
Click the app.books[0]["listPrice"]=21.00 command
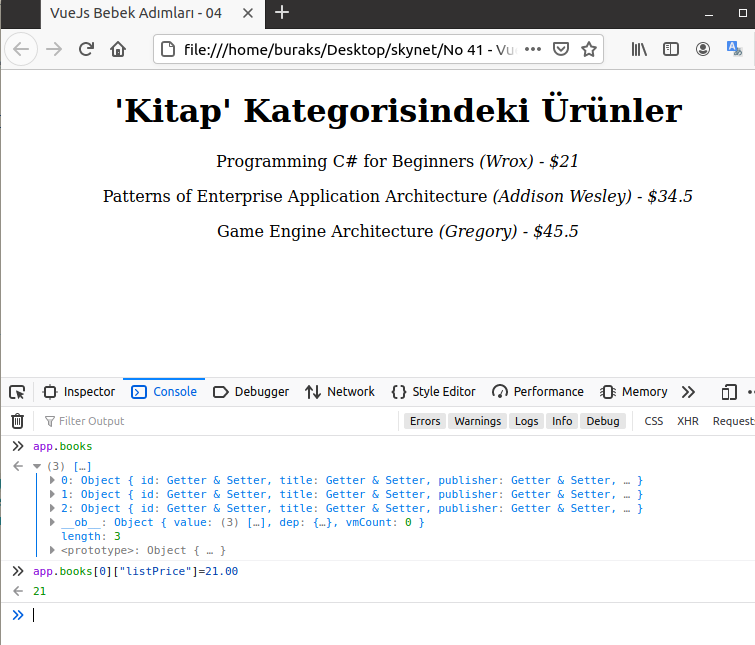pyautogui.click(x=135, y=571)
